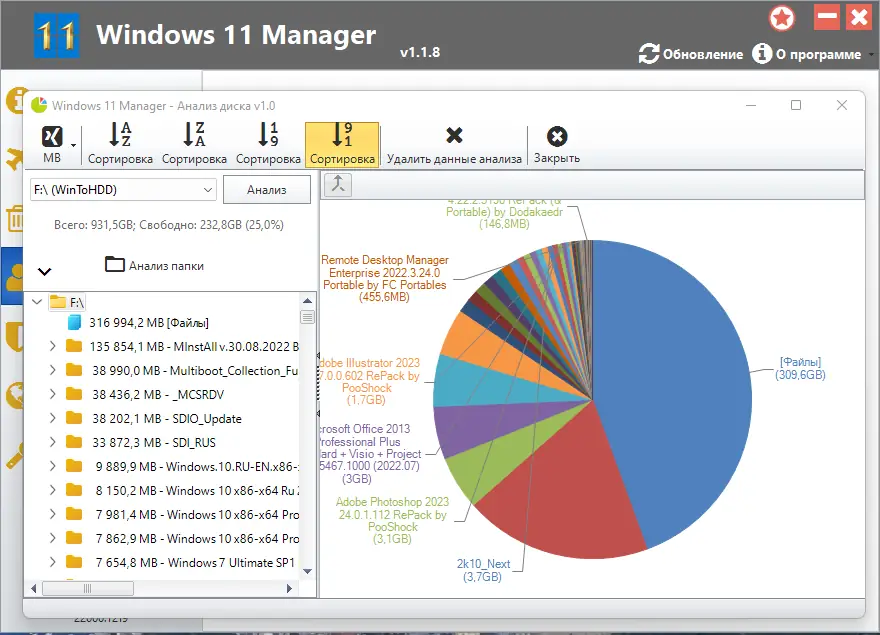Sort entries alphabetically A to Z

click(x=120, y=144)
